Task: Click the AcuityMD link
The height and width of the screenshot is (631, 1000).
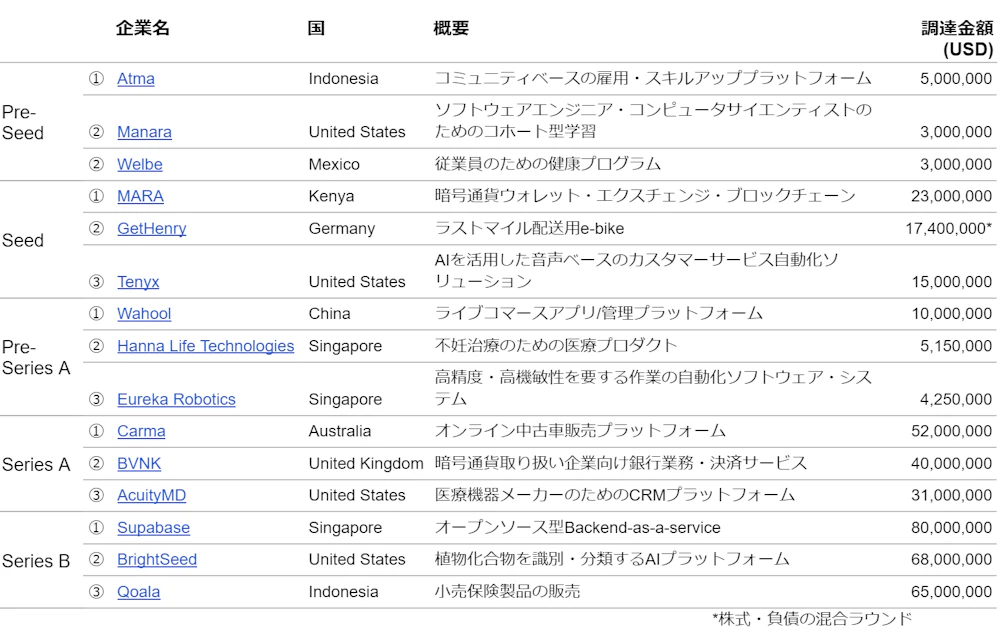Action: point(151,496)
